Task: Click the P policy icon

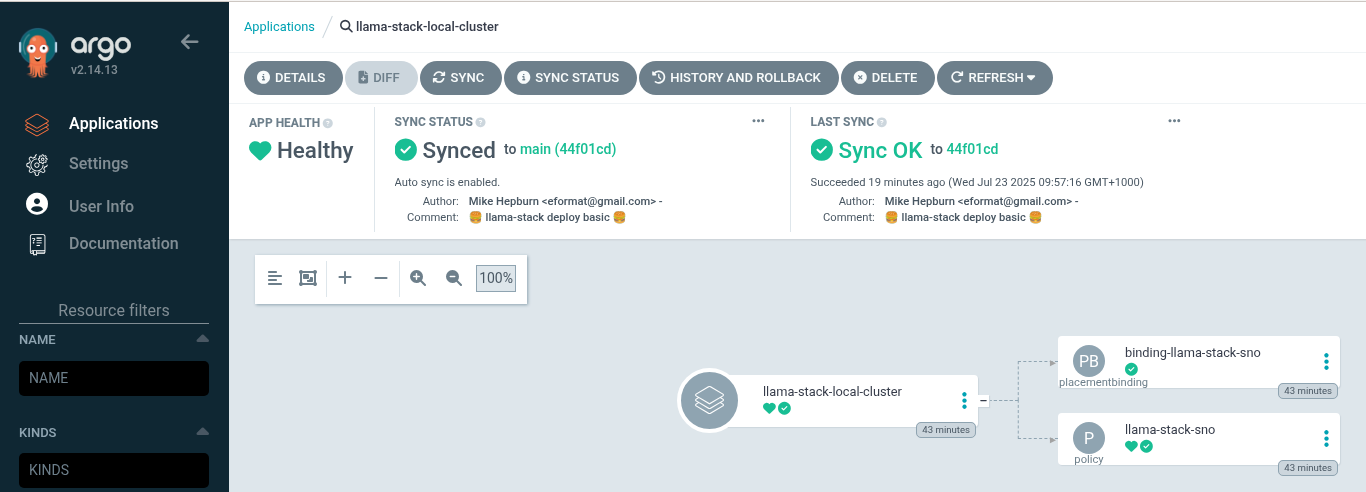Action: [x=1089, y=438]
